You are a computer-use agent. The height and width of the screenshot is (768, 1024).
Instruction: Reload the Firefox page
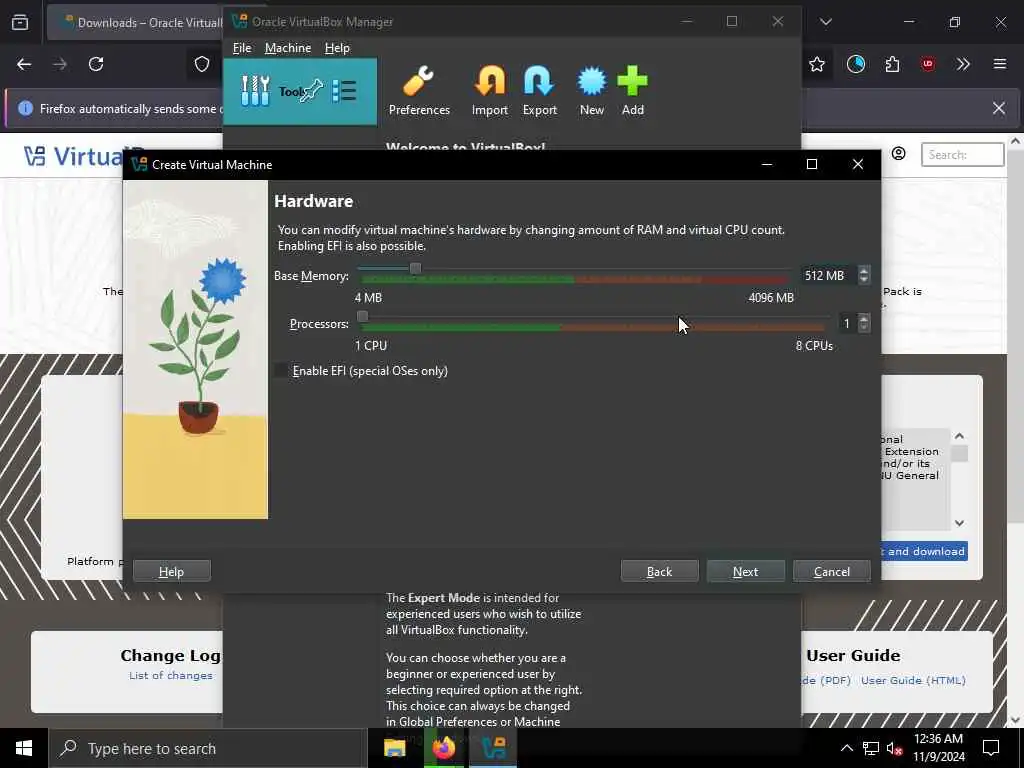click(x=96, y=64)
